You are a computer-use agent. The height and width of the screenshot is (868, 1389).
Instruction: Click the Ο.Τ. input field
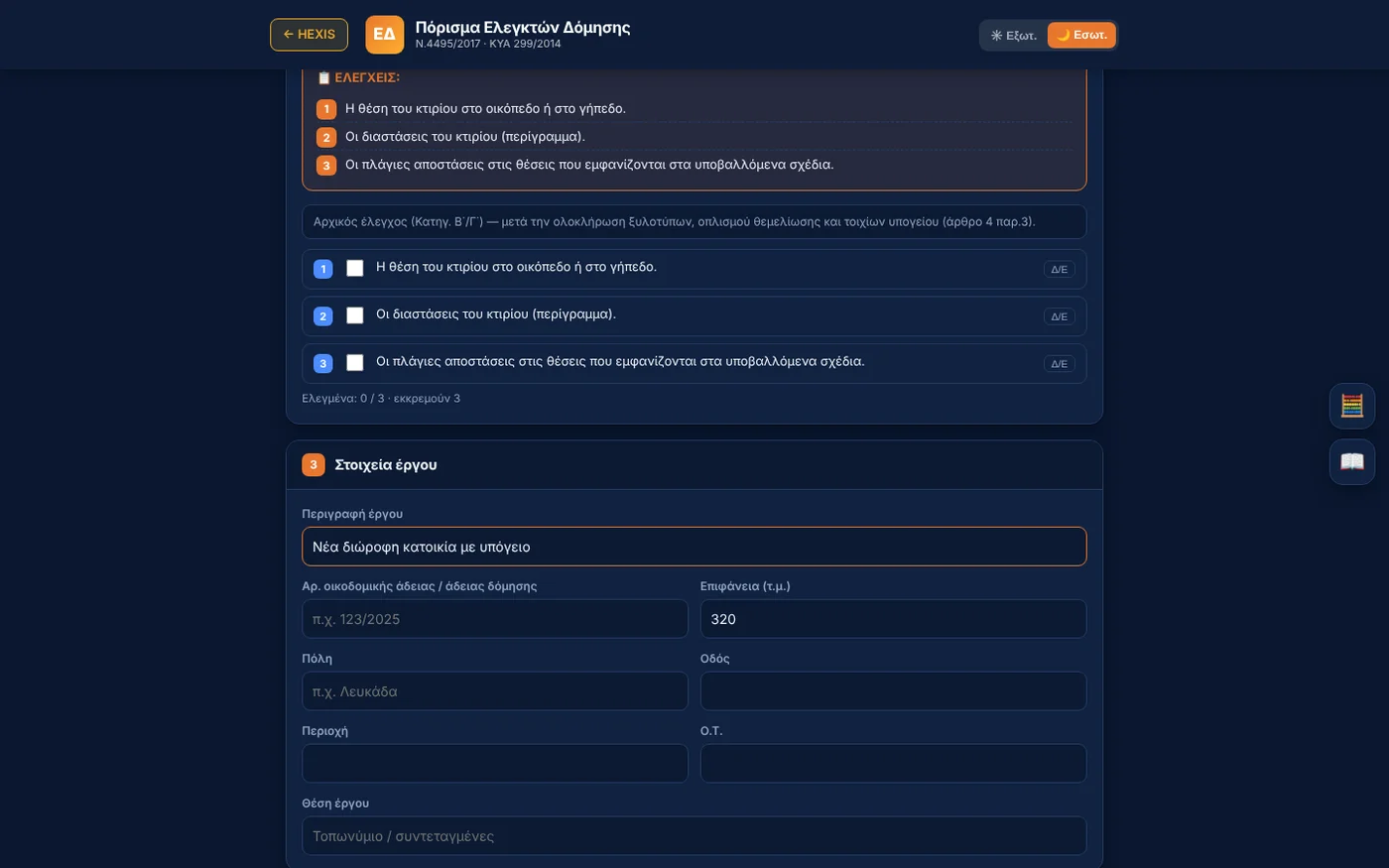point(894,764)
